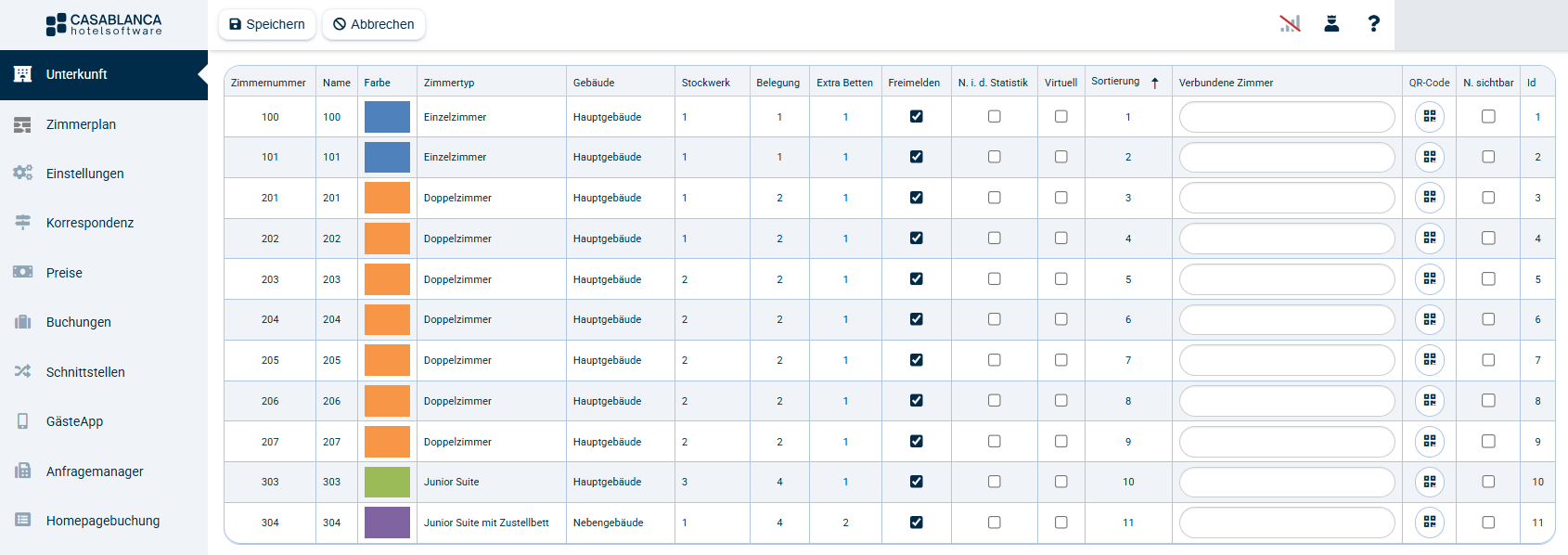This screenshot has width=1568, height=555.
Task: Pick the blue color for room 100
Action: 387,117
